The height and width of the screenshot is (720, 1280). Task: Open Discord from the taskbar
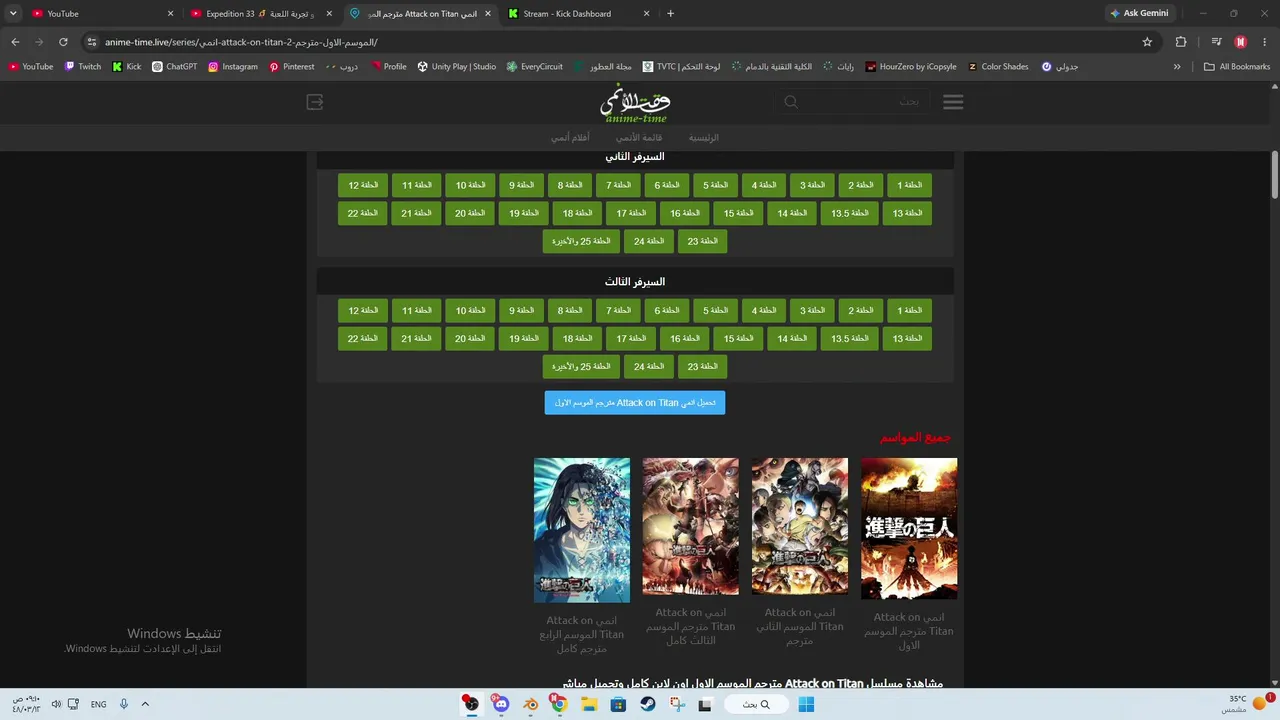501,704
